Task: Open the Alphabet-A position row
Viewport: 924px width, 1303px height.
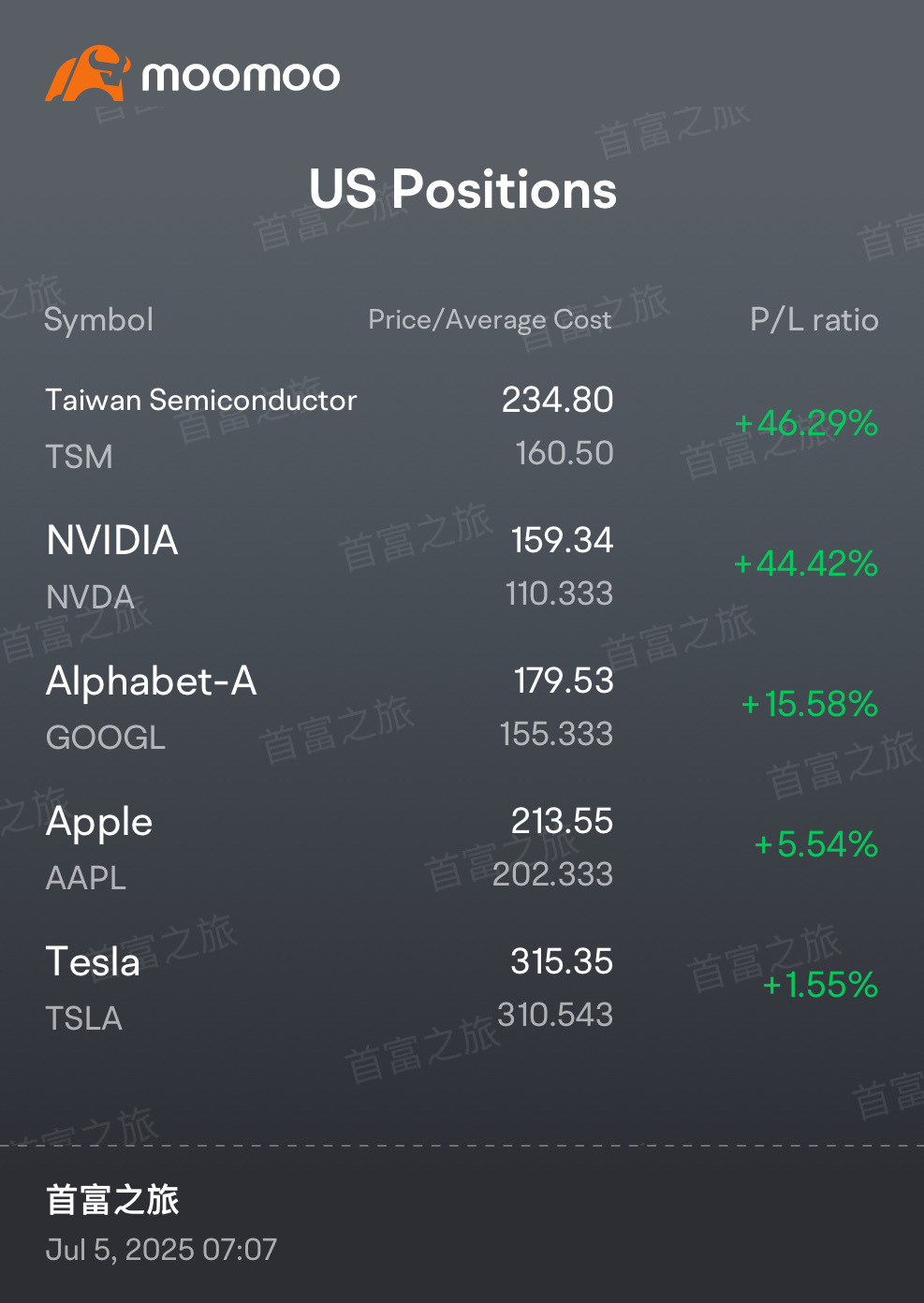Action: pyautogui.click(x=462, y=708)
